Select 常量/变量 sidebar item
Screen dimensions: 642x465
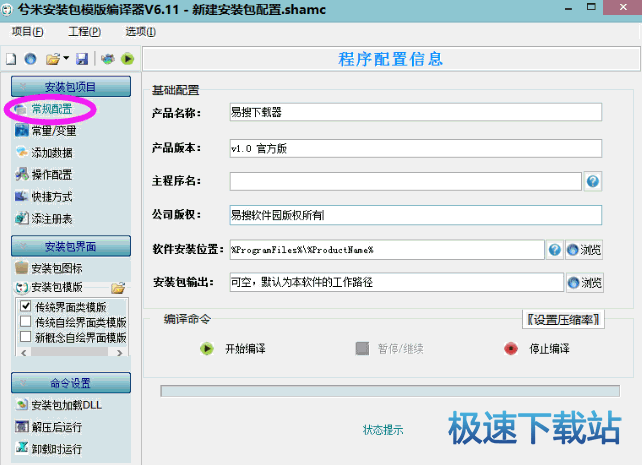click(x=45, y=131)
